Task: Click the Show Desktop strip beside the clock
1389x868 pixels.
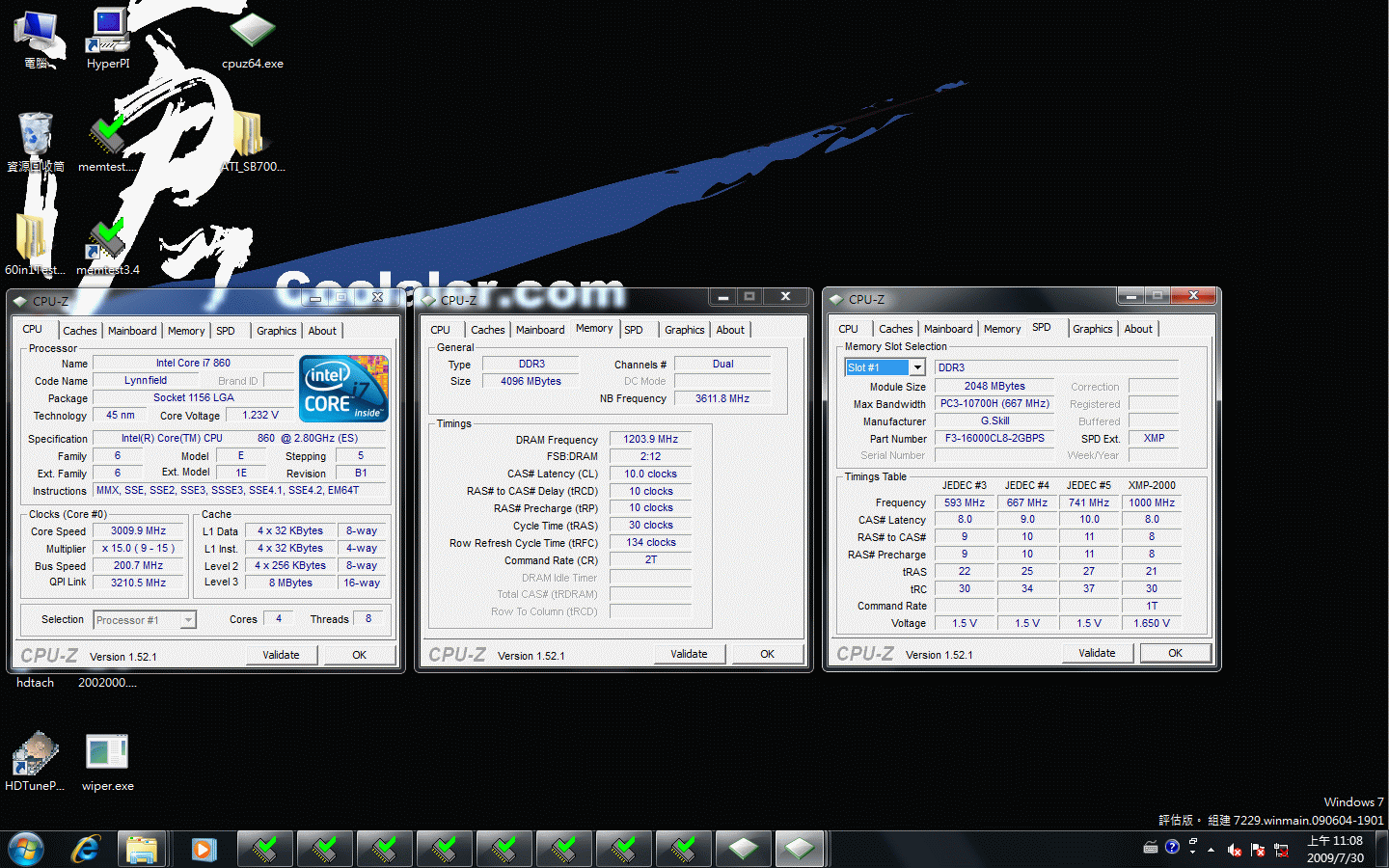Action: (1381, 850)
